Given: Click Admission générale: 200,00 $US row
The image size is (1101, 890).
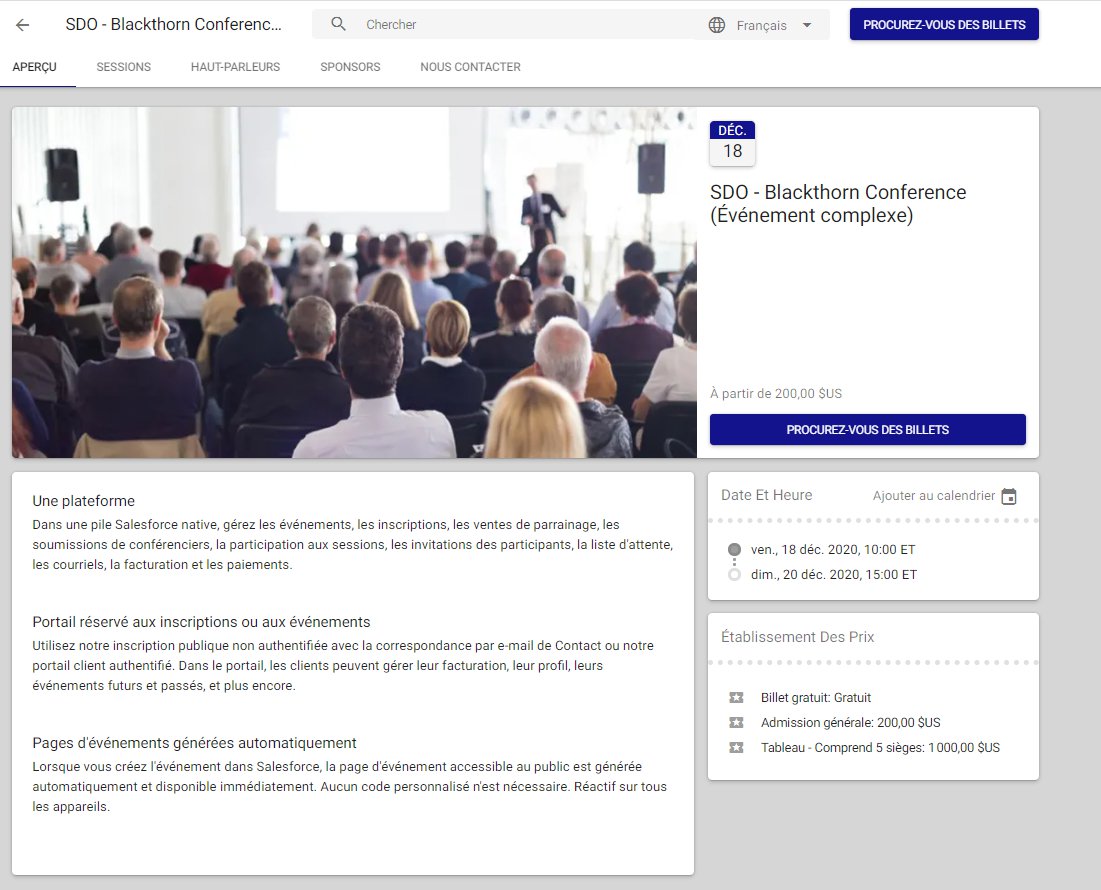Looking at the screenshot, I should 850,722.
